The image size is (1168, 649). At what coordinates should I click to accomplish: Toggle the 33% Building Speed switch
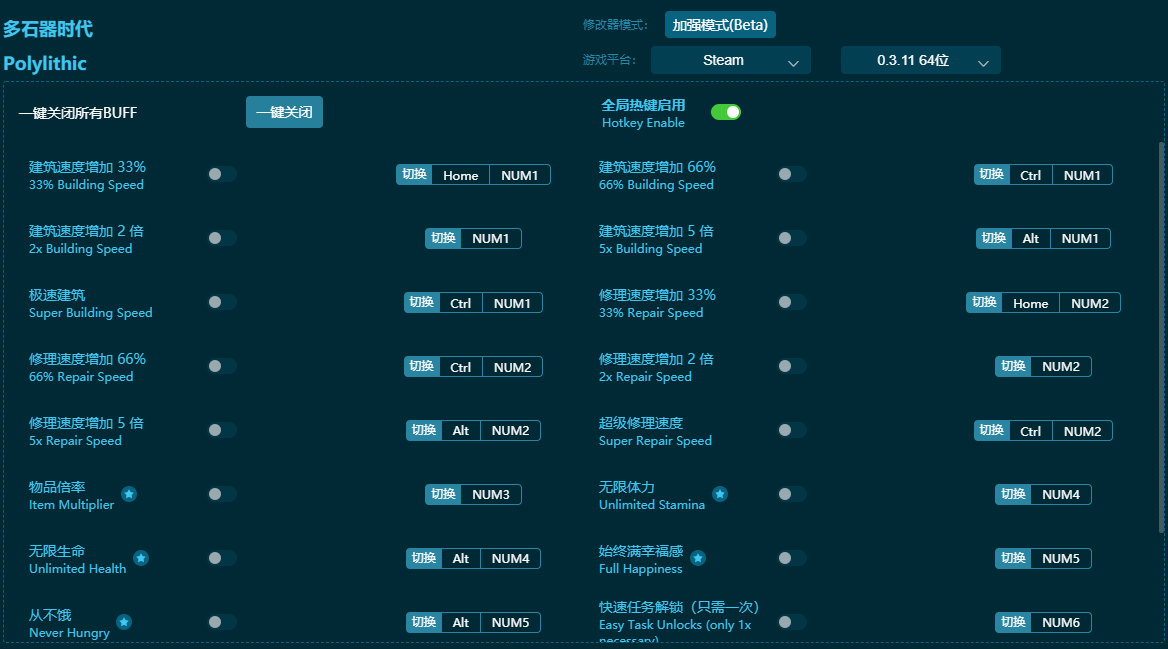tap(221, 173)
